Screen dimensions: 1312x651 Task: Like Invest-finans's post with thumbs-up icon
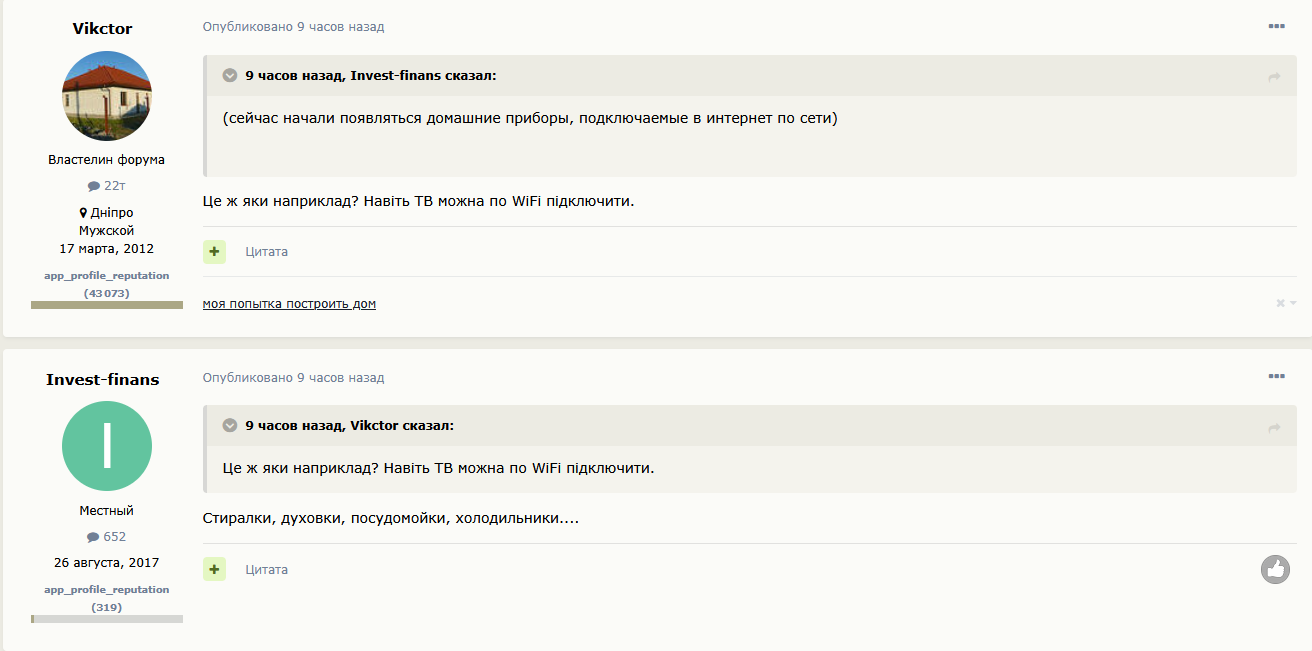(x=1275, y=569)
